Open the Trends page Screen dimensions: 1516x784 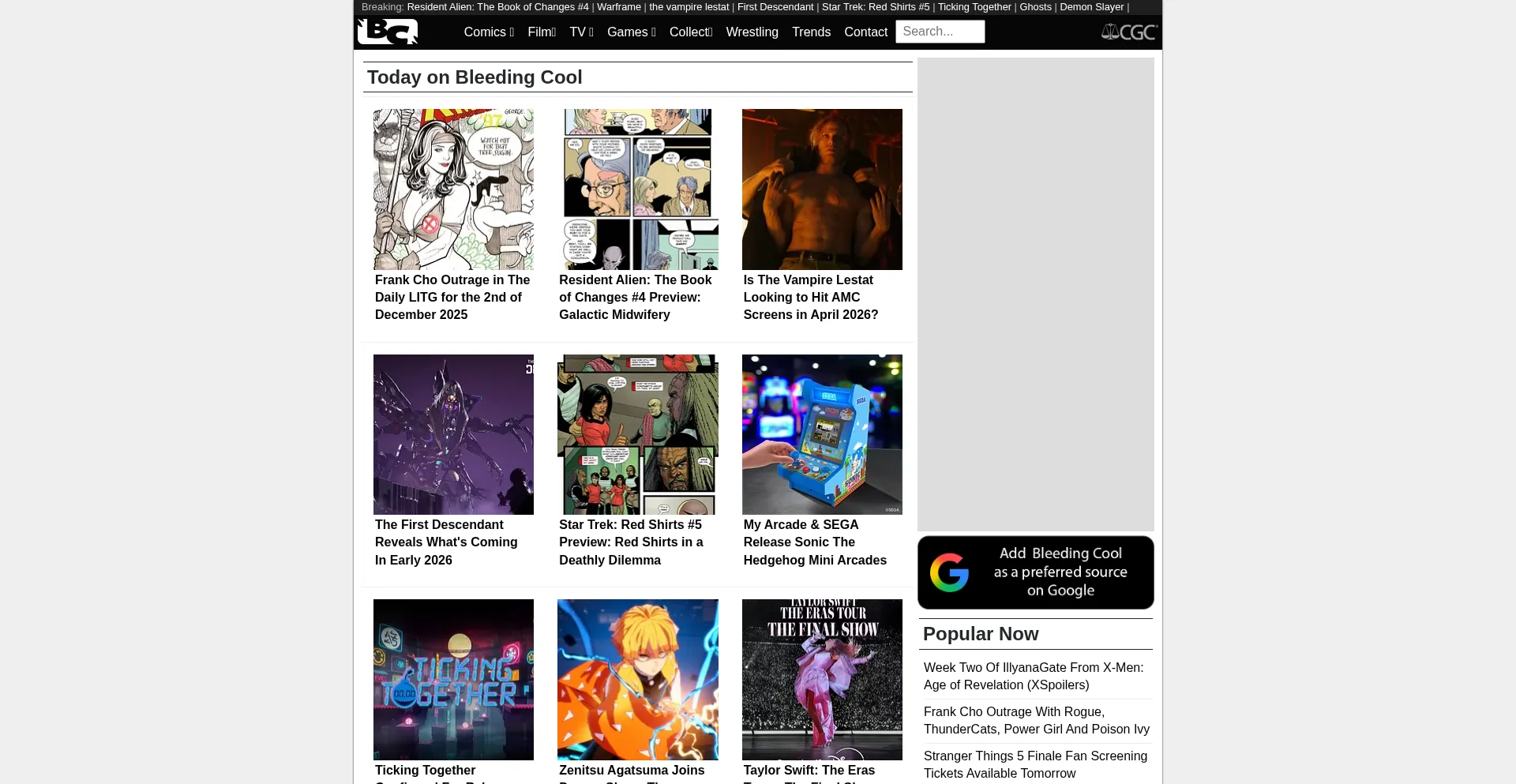[x=811, y=32]
